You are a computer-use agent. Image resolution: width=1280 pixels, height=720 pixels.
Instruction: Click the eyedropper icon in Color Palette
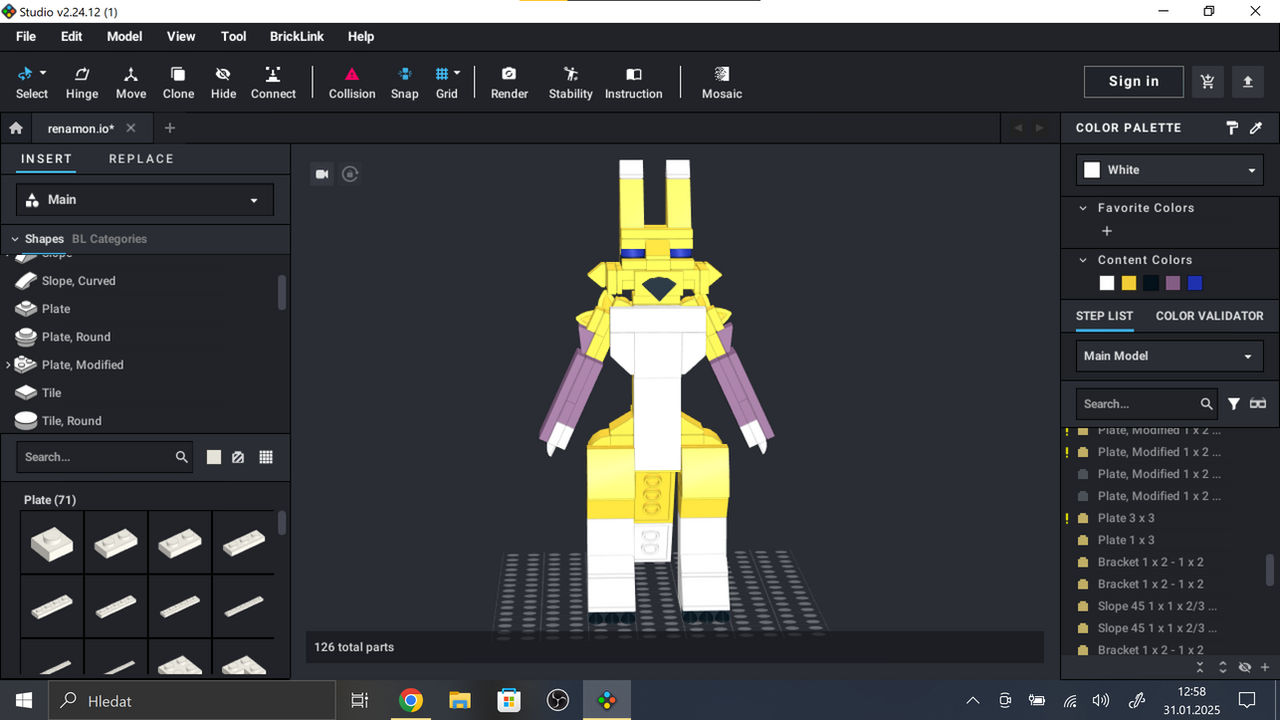tap(1256, 128)
